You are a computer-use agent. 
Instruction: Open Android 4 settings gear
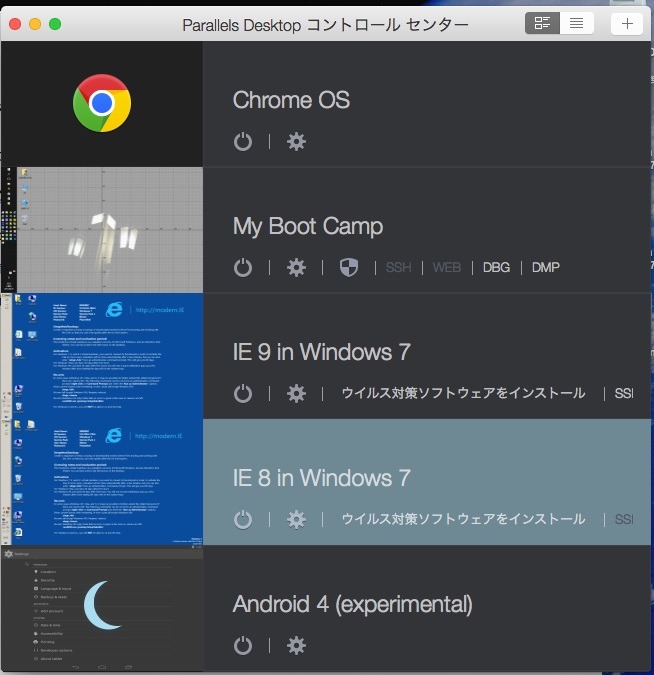pyautogui.click(x=296, y=645)
